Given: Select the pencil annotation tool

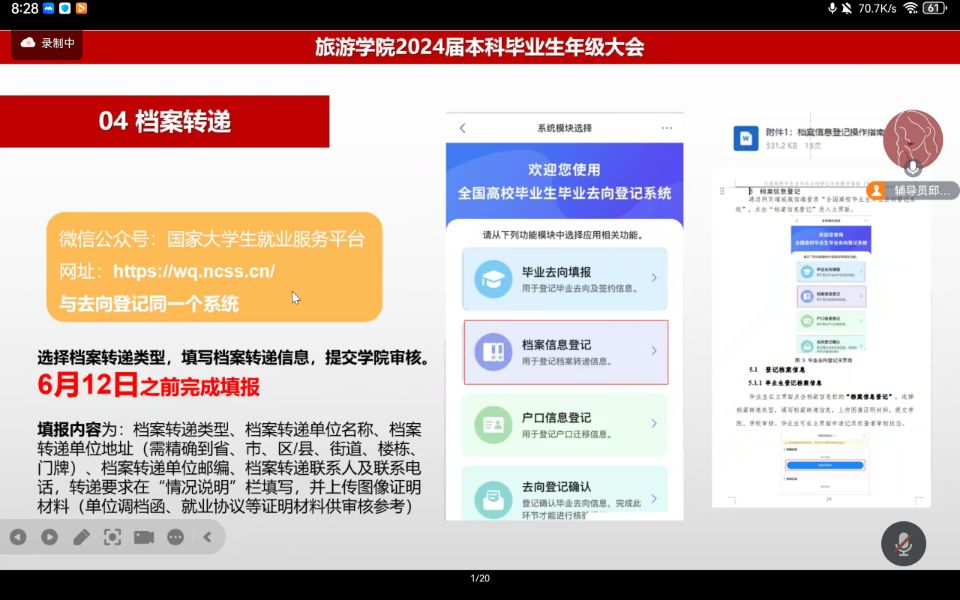Looking at the screenshot, I should (x=81, y=537).
